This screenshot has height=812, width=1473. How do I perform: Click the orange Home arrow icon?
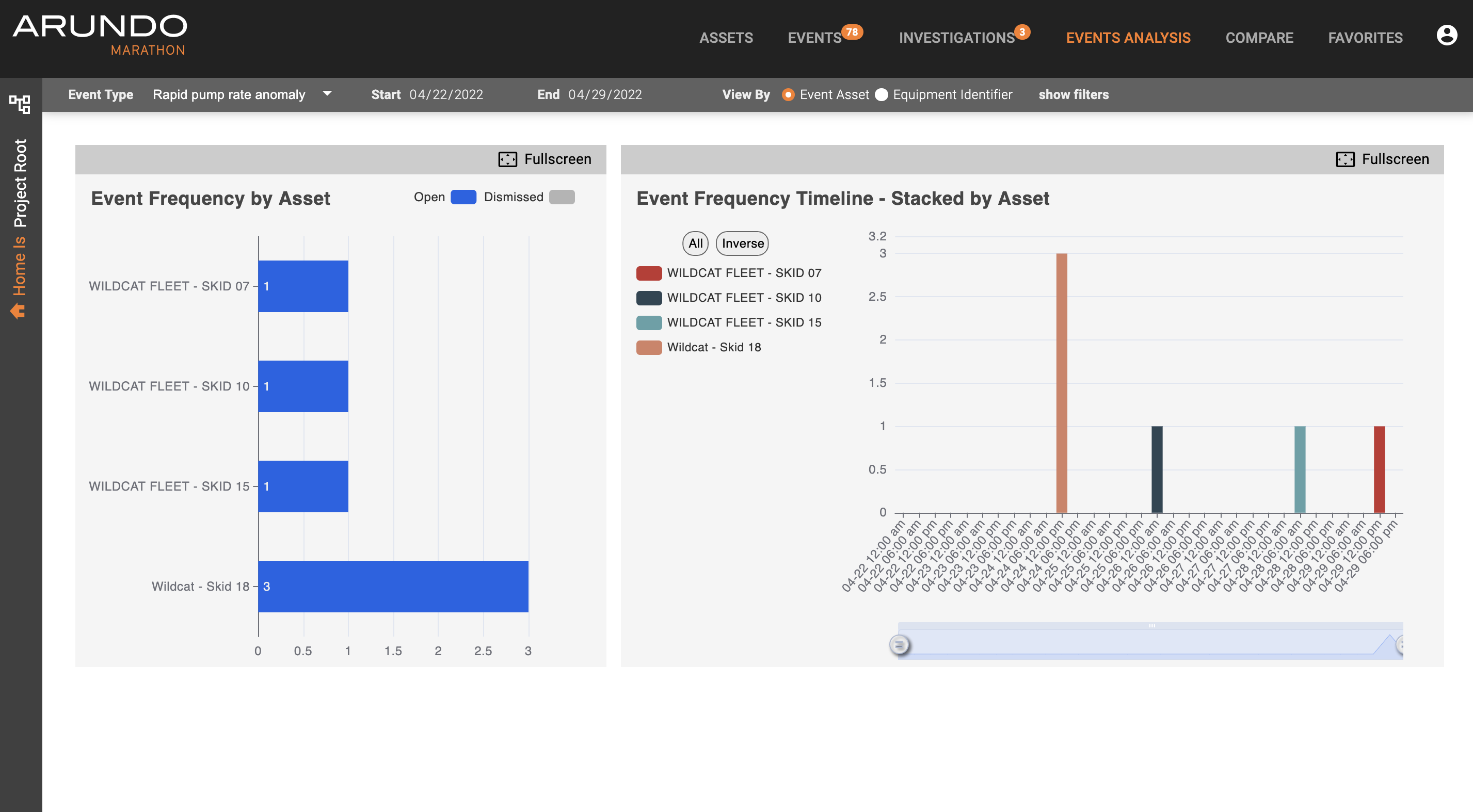coord(18,312)
